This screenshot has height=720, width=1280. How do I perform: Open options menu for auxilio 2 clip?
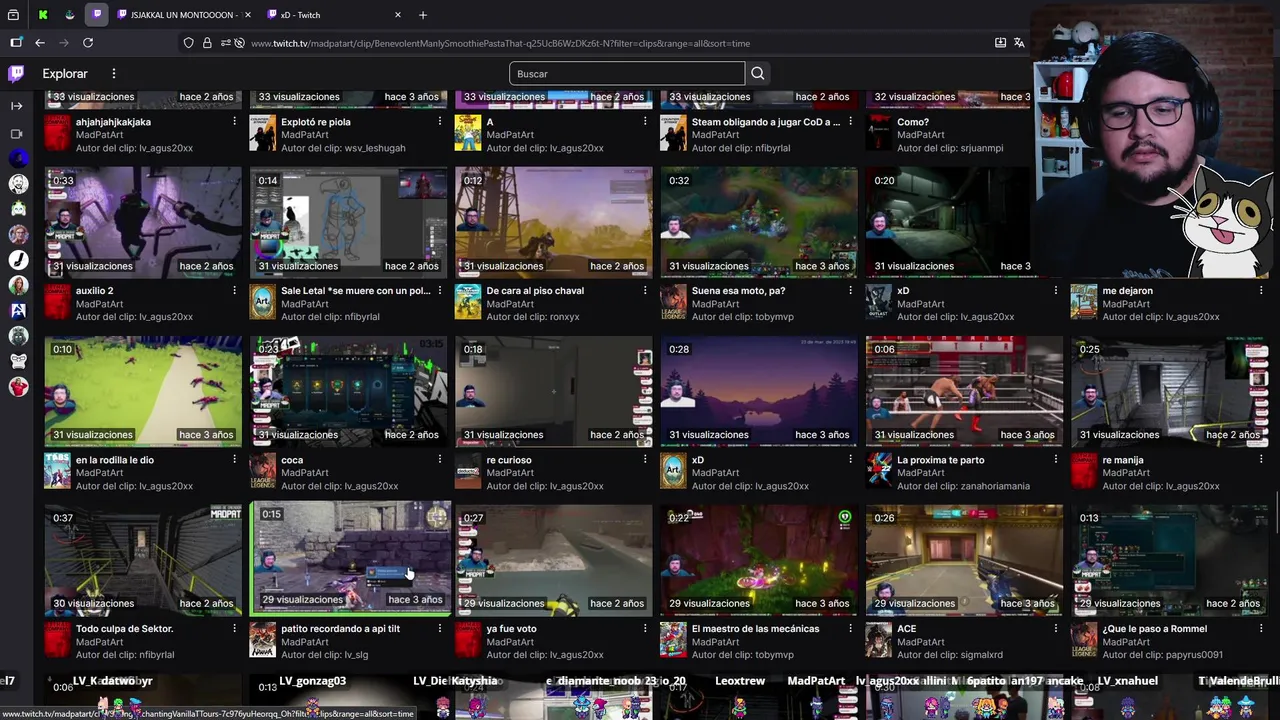tap(235, 290)
